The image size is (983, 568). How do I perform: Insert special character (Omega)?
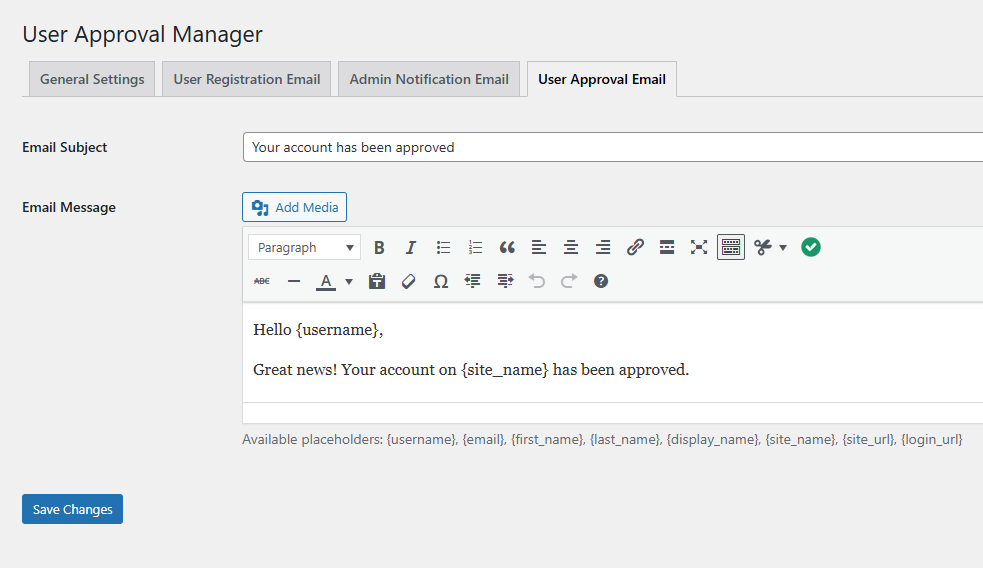[x=440, y=281]
